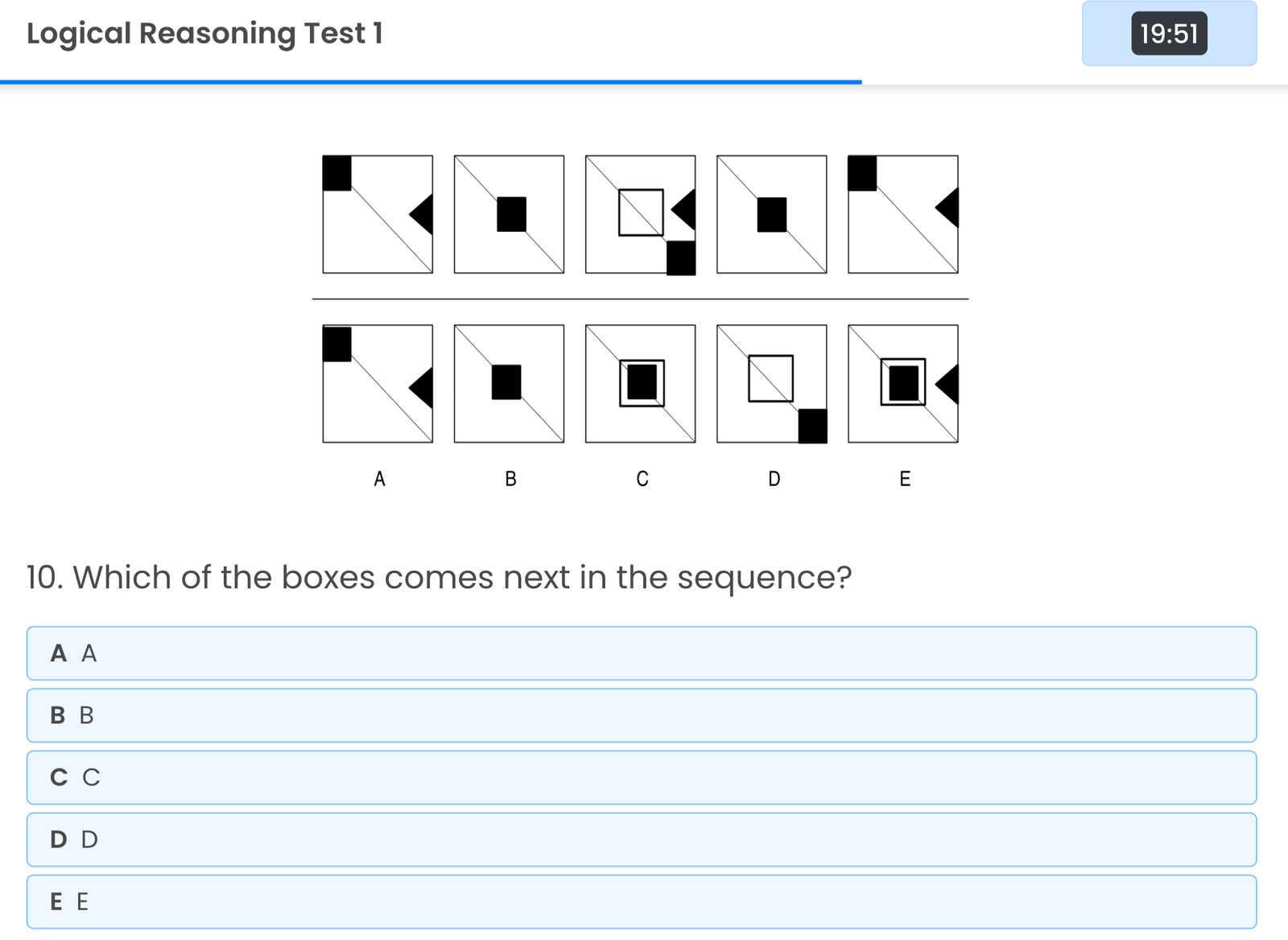Screen dimensions: 1288x940
Task: Click the third sequence box with hollow square
Action: 640,214
